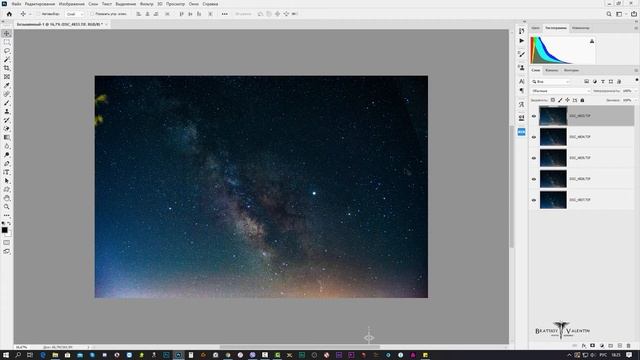This screenshot has height=360, width=640.
Task: Hide the DSC_4806.TIF layer
Action: pos(534,179)
